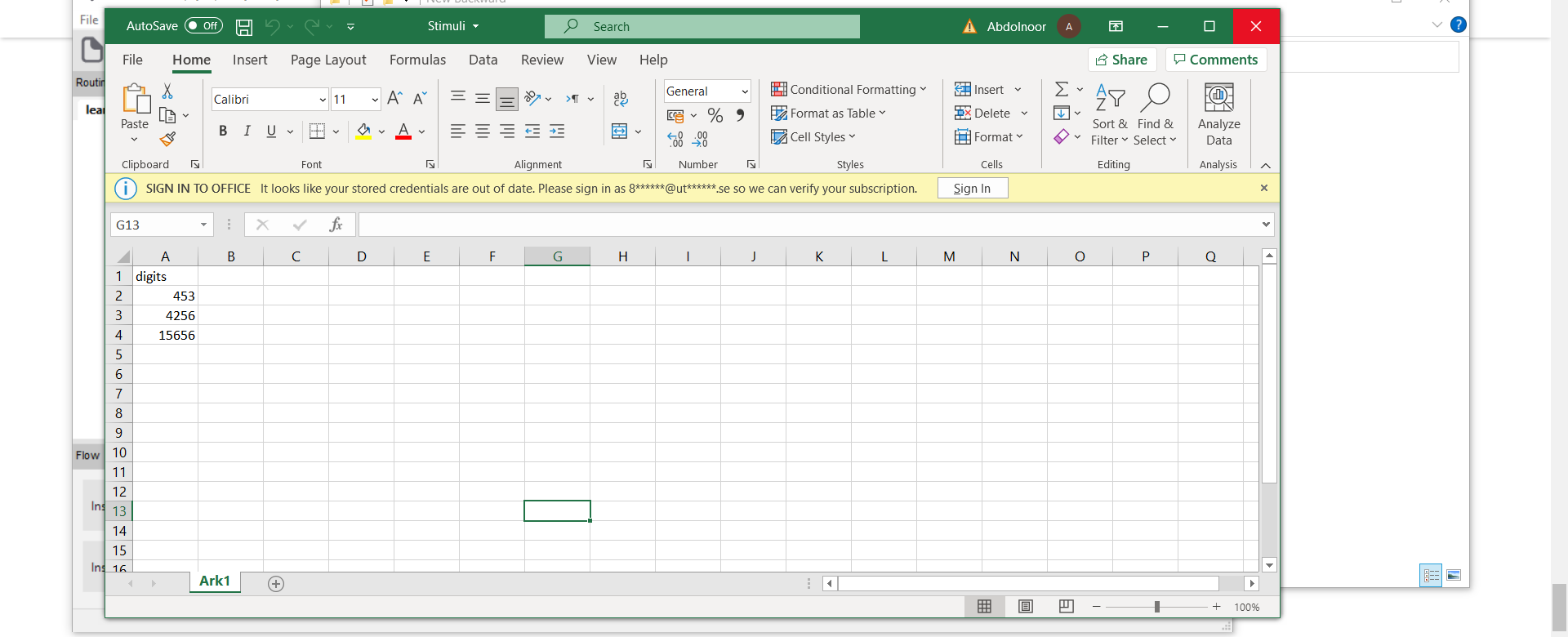1568x637 pixels.
Task: Click the Undo arrow icon
Action: pos(272,27)
